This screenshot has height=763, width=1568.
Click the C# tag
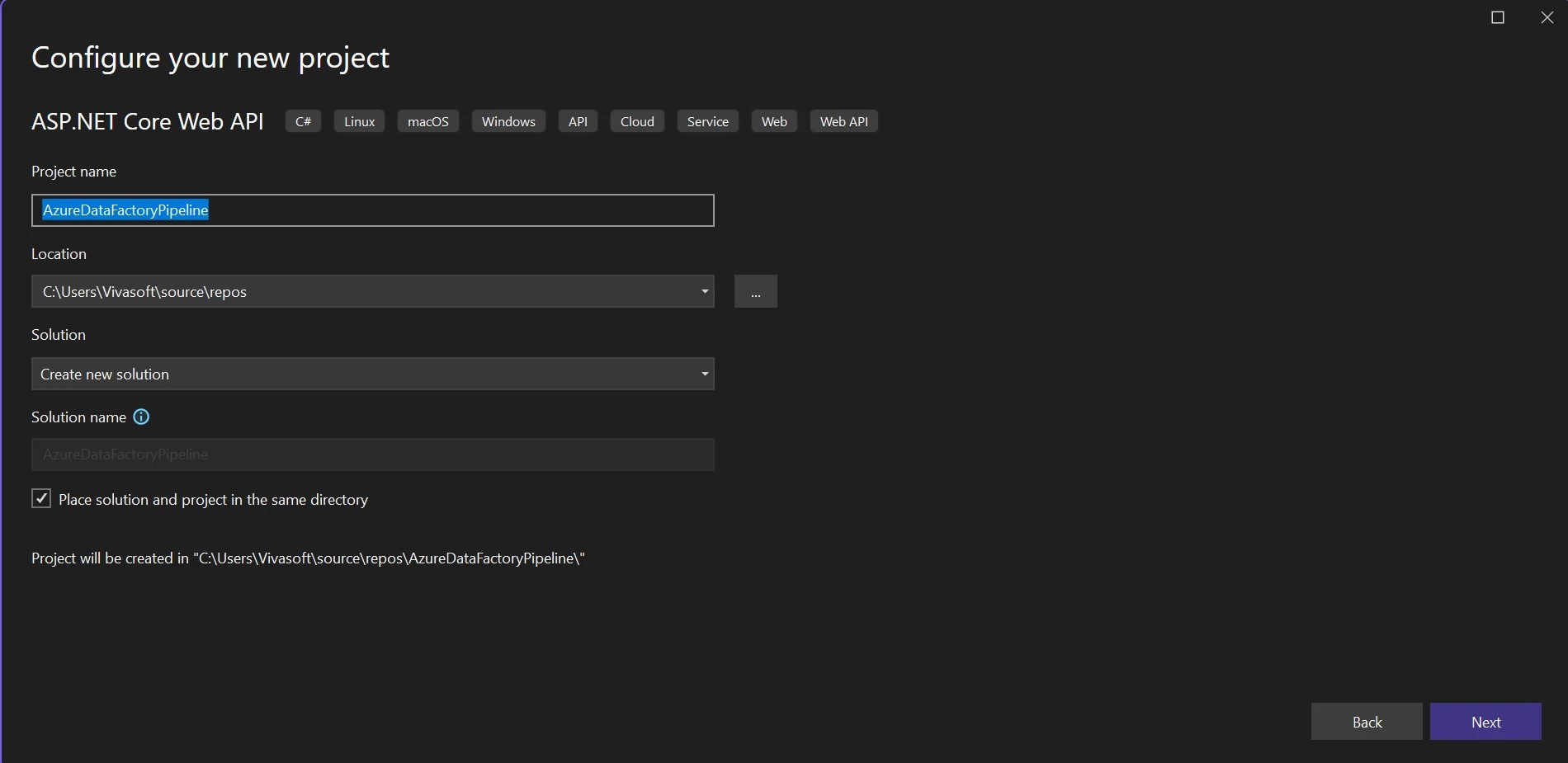[303, 121]
